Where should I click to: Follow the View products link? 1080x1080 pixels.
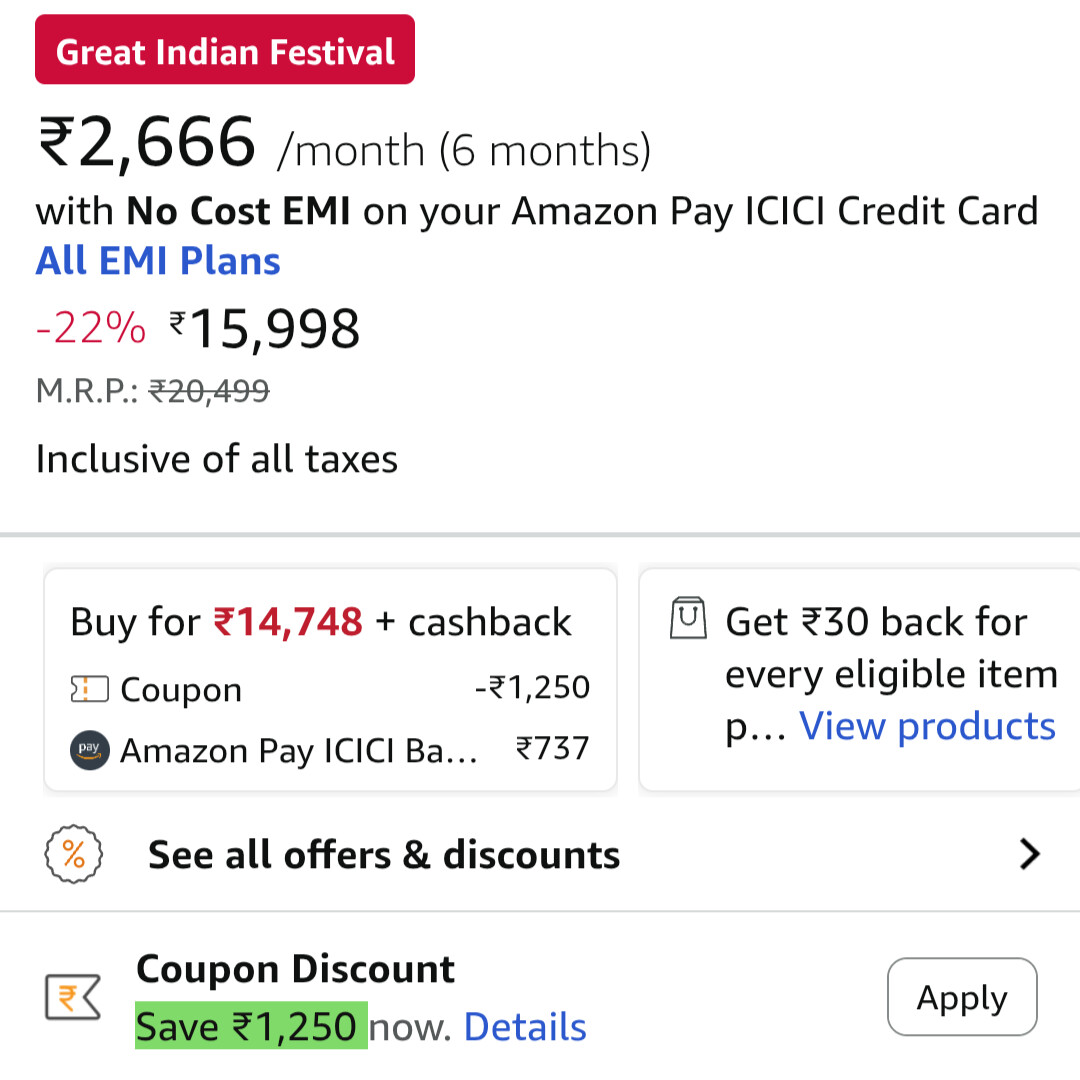(927, 726)
